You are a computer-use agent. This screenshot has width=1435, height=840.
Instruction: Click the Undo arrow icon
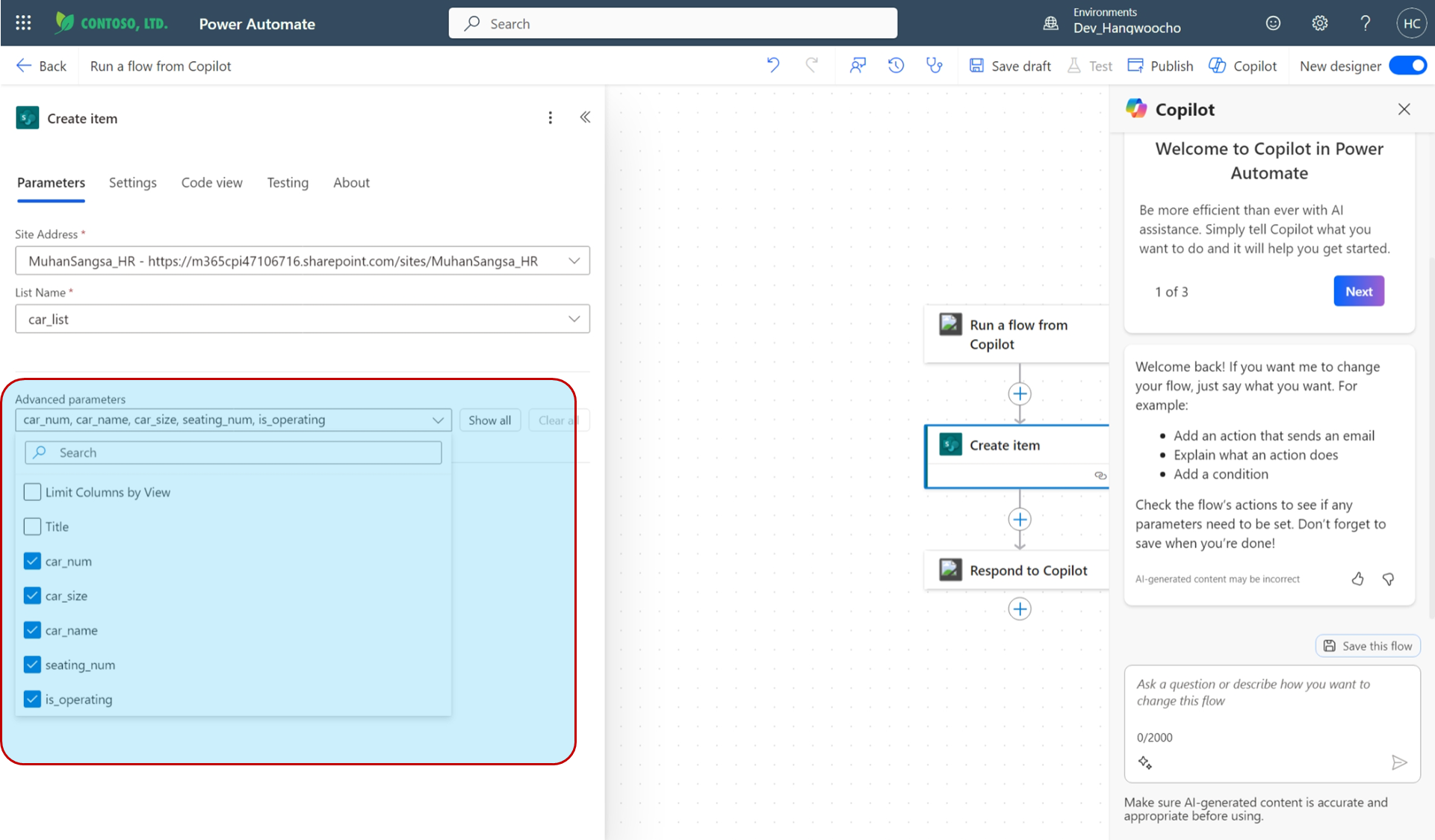pos(773,65)
